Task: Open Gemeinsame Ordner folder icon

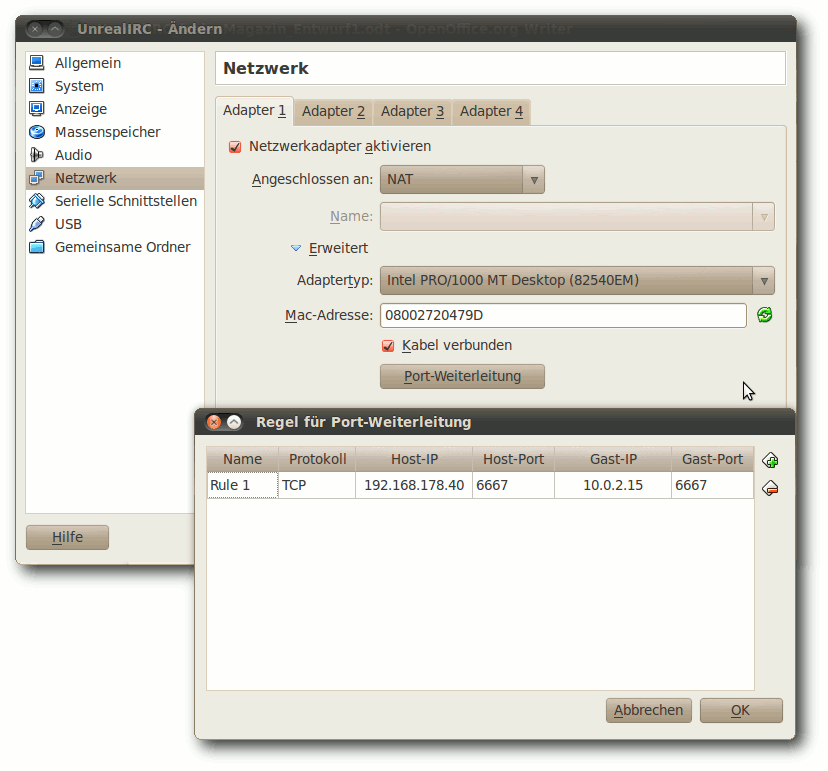Action: pos(37,247)
